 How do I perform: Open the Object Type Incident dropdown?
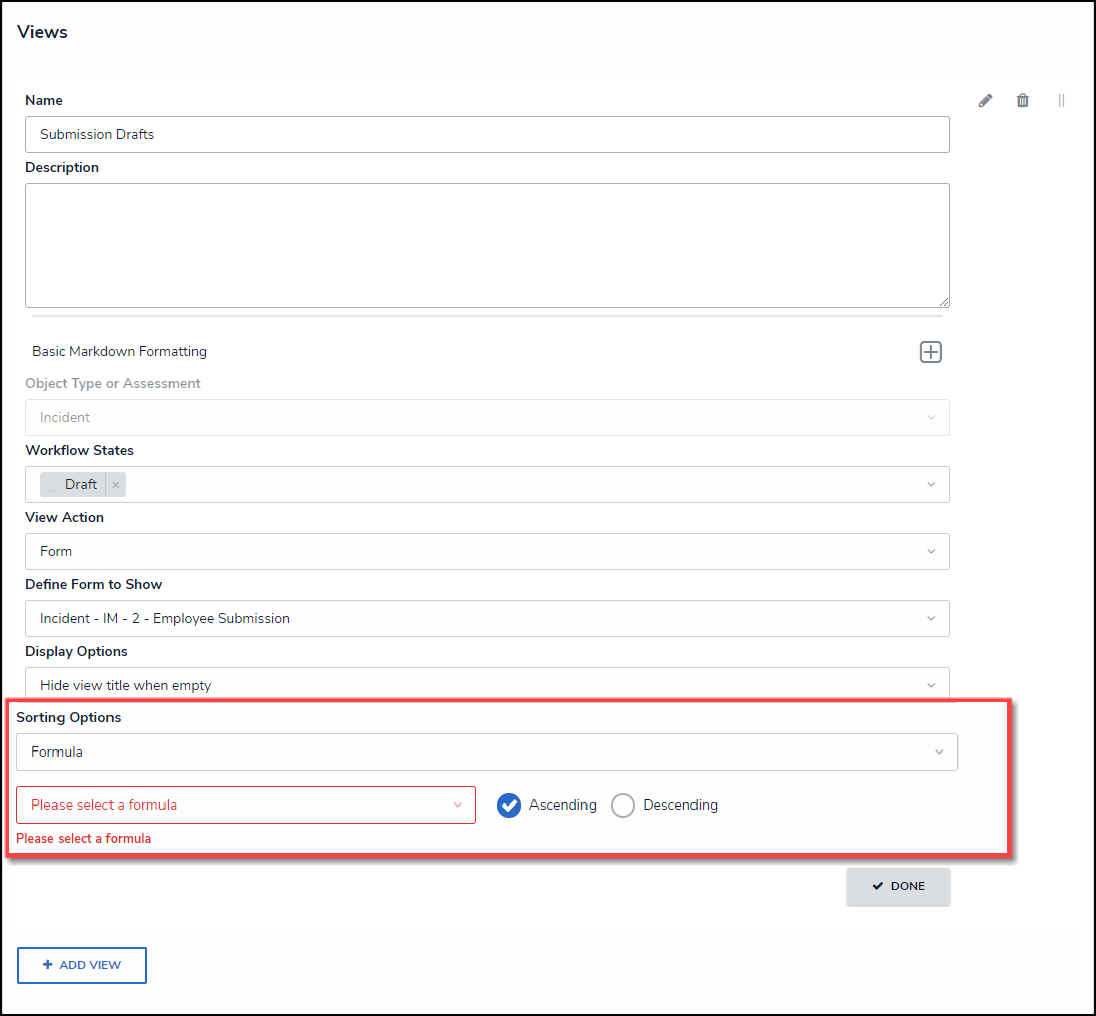coord(930,418)
